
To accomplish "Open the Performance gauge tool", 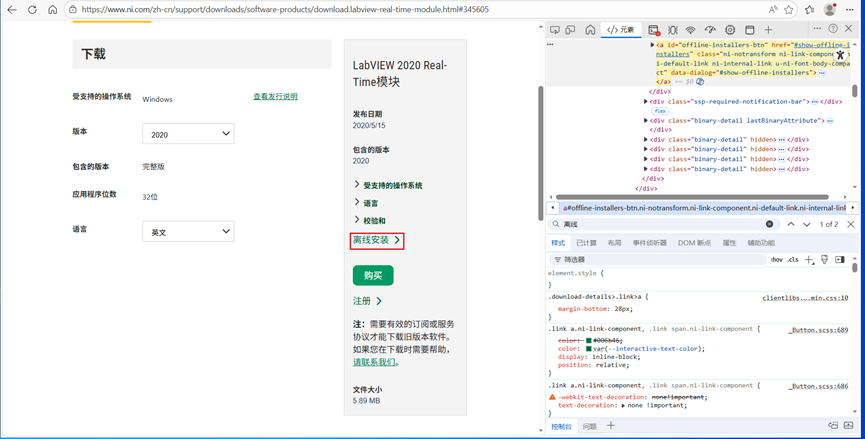I will (x=711, y=30).
